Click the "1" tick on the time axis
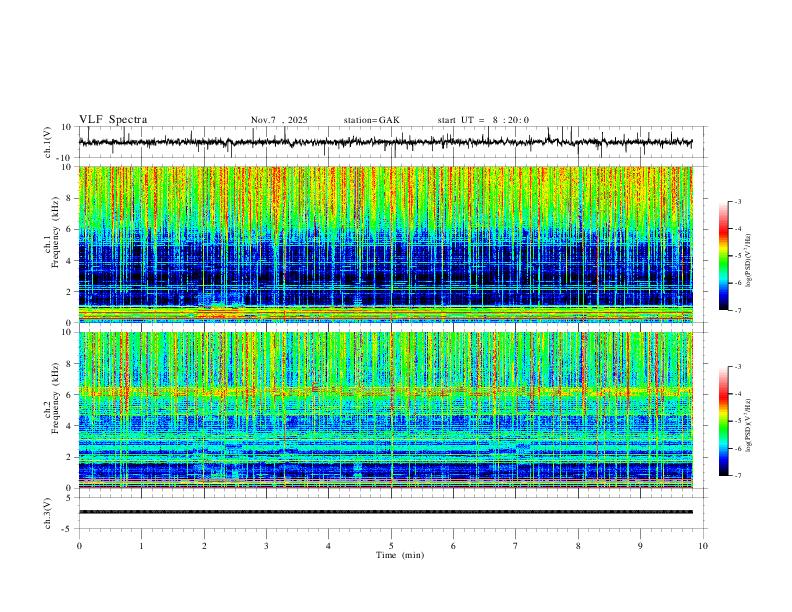Viewport: 792px width, 612px height. 141,546
